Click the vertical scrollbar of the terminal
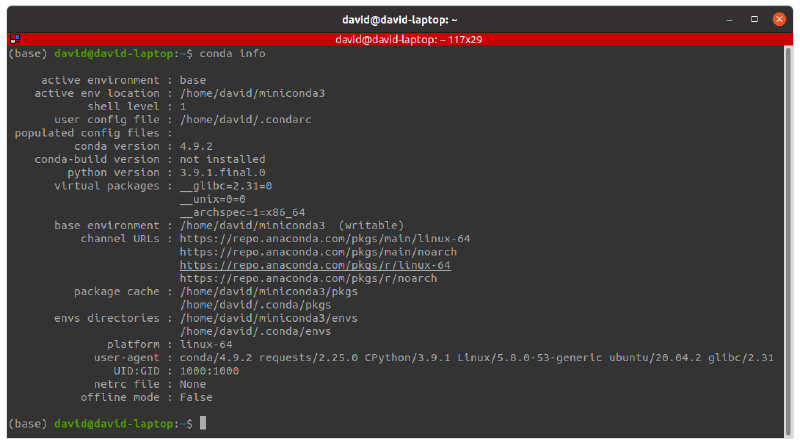Viewport: 800px width, 445px height. pyautogui.click(x=789, y=240)
